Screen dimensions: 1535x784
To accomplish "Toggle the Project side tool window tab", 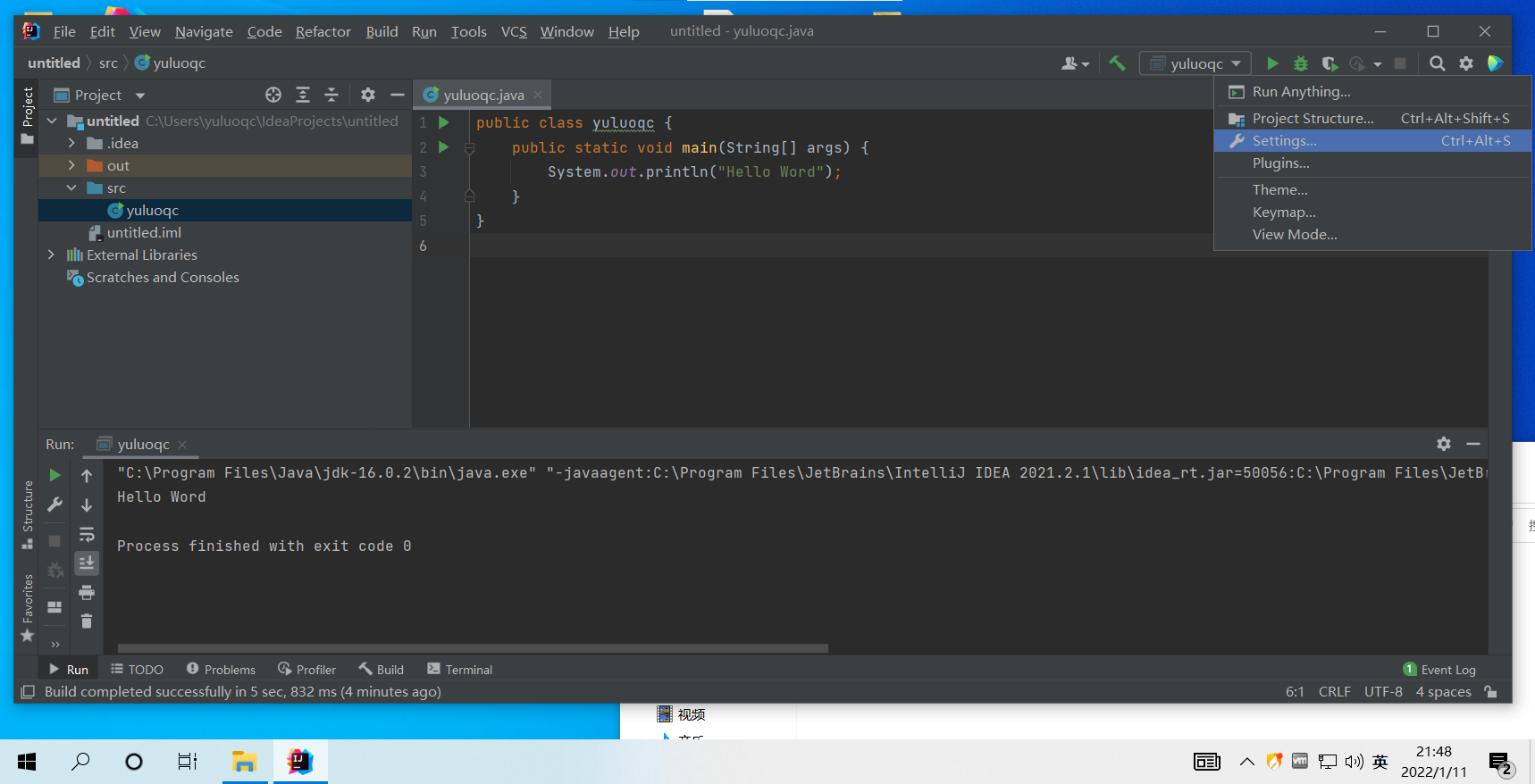I will 28,115.
